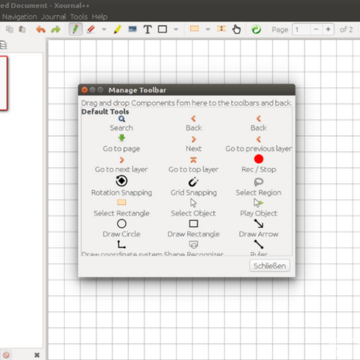Image resolution: width=360 pixels, height=360 pixels.
Task: Click the Ruler icon in dialog
Action: (259, 245)
